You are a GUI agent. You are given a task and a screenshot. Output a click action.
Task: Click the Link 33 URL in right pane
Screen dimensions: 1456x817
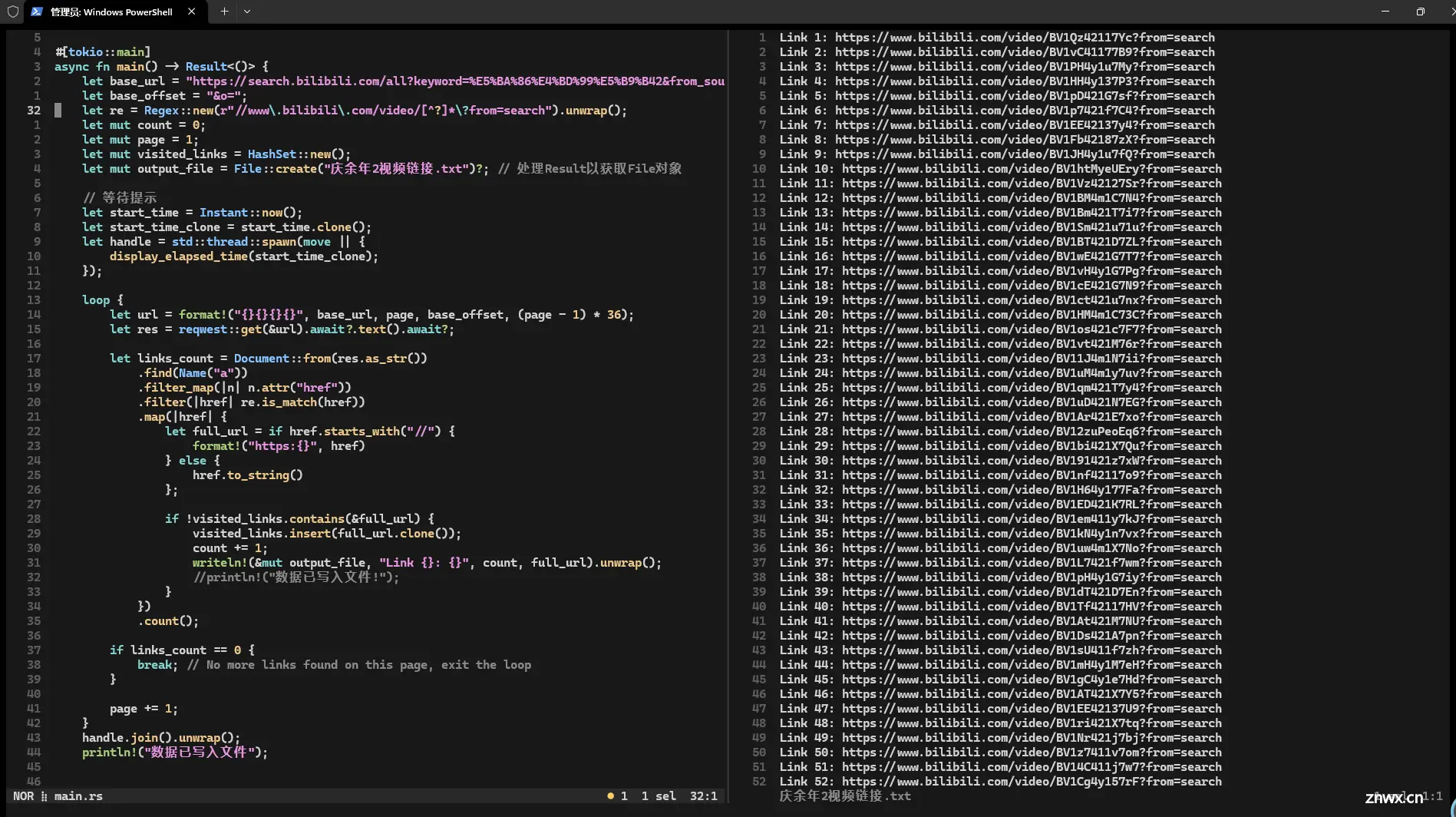pos(1032,504)
